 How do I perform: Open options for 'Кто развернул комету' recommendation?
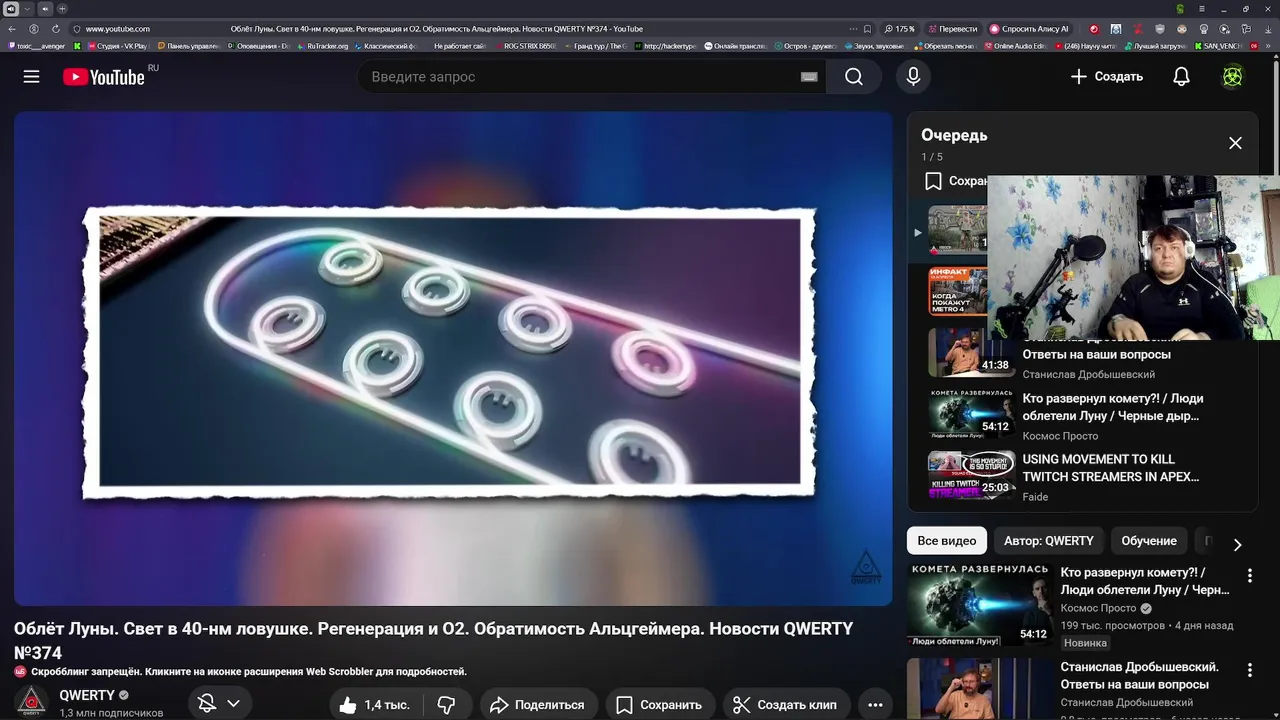coord(1249,576)
